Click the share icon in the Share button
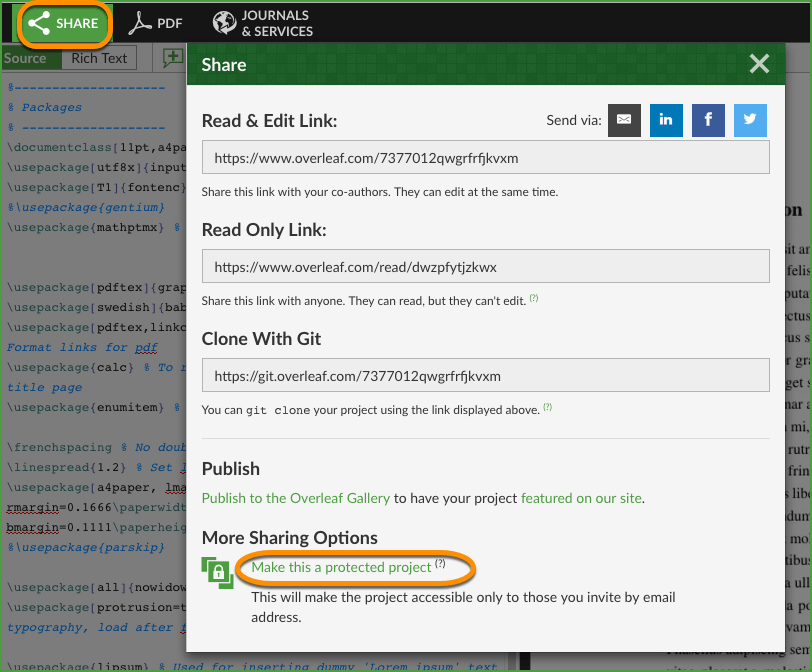812x672 pixels. [x=39, y=23]
